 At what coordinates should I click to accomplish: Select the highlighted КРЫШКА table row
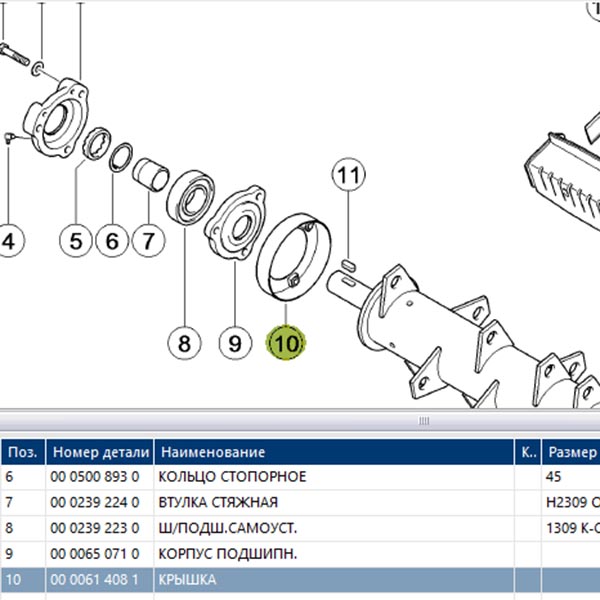[x=300, y=580]
